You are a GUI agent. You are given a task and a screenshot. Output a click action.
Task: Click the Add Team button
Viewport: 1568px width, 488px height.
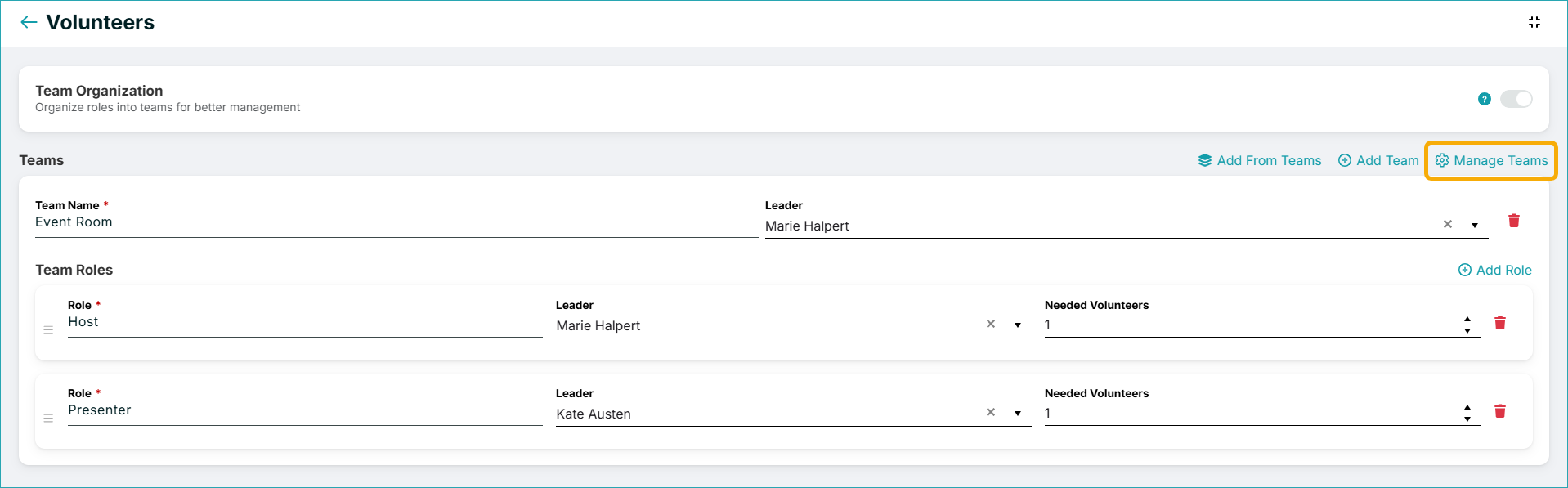pyautogui.click(x=1378, y=160)
